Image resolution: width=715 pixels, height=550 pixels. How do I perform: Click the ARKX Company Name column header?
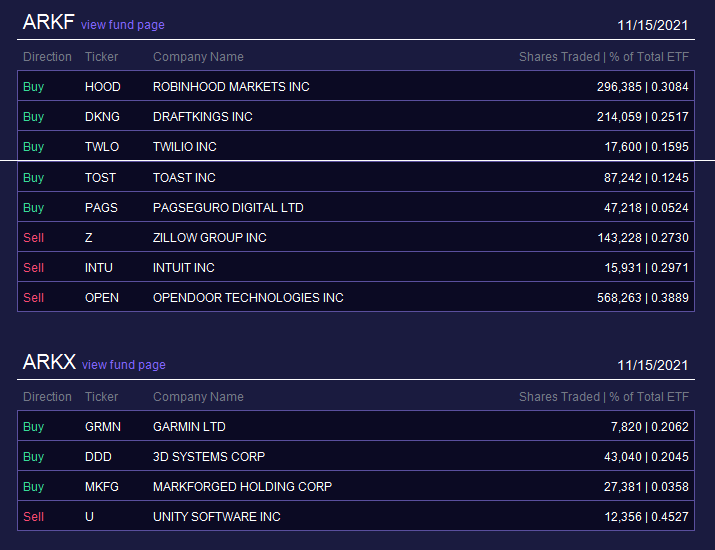pos(198,397)
